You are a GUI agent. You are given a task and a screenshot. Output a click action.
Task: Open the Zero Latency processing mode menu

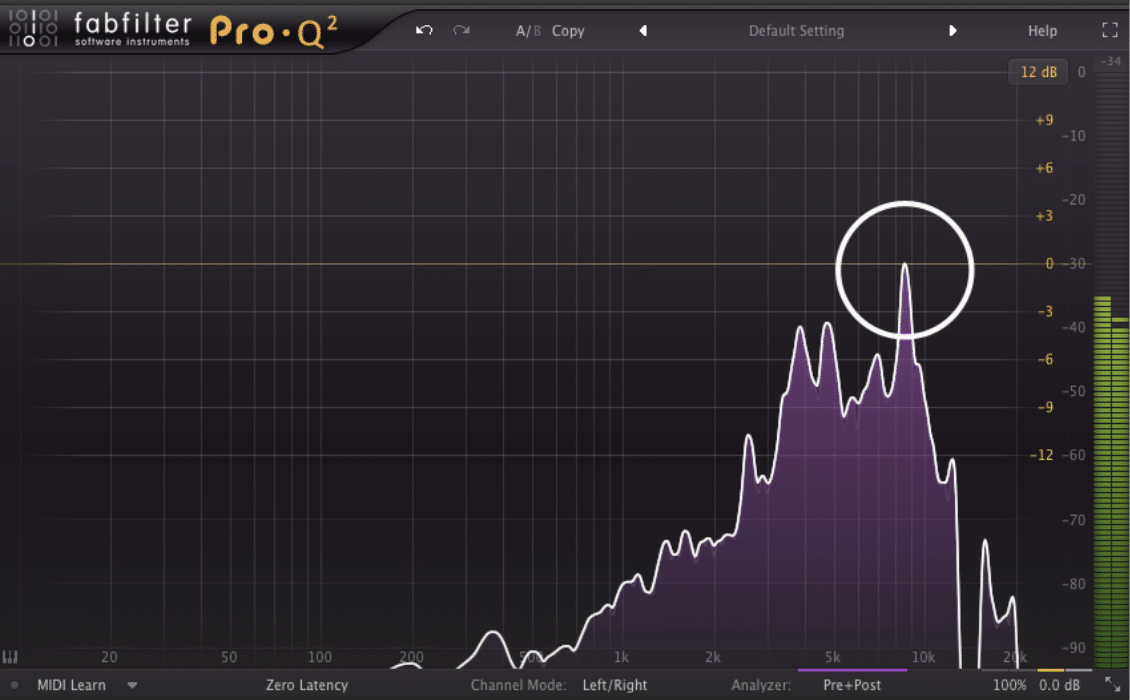(306, 685)
